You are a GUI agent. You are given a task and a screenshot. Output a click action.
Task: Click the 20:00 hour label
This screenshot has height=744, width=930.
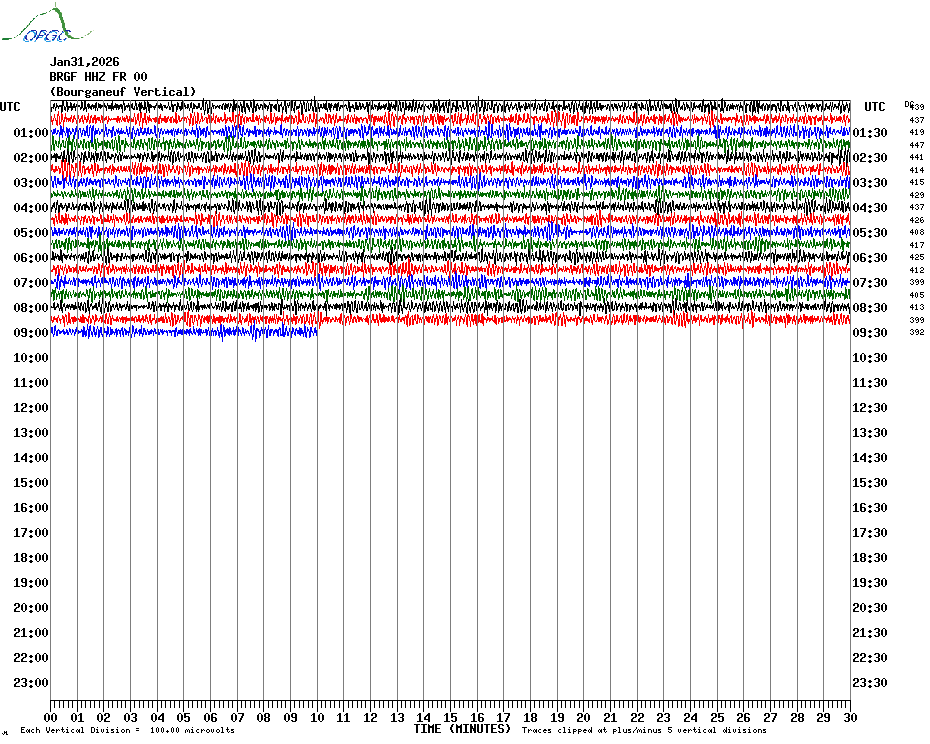pos(31,608)
